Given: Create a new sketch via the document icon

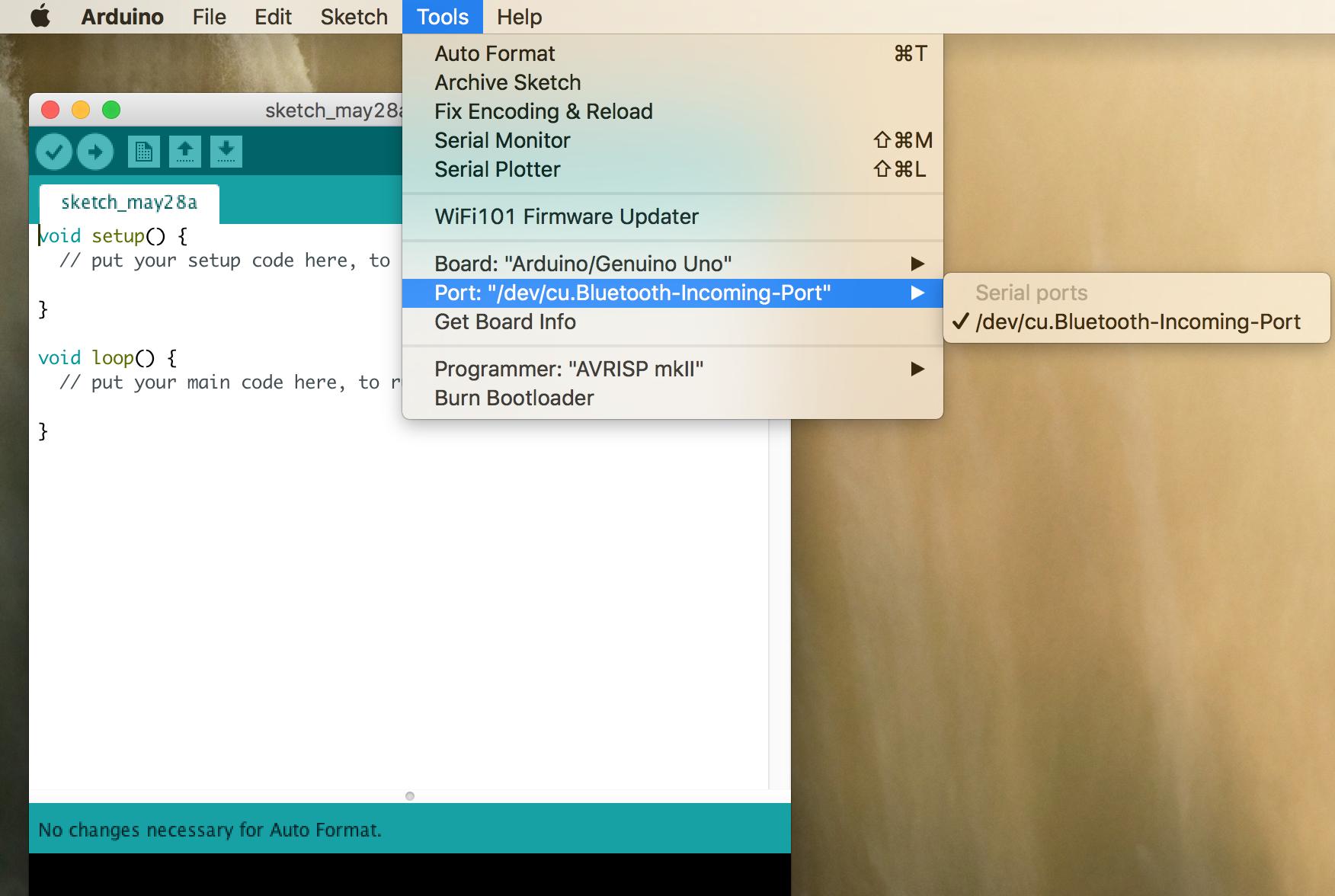Looking at the screenshot, I should coord(145,151).
